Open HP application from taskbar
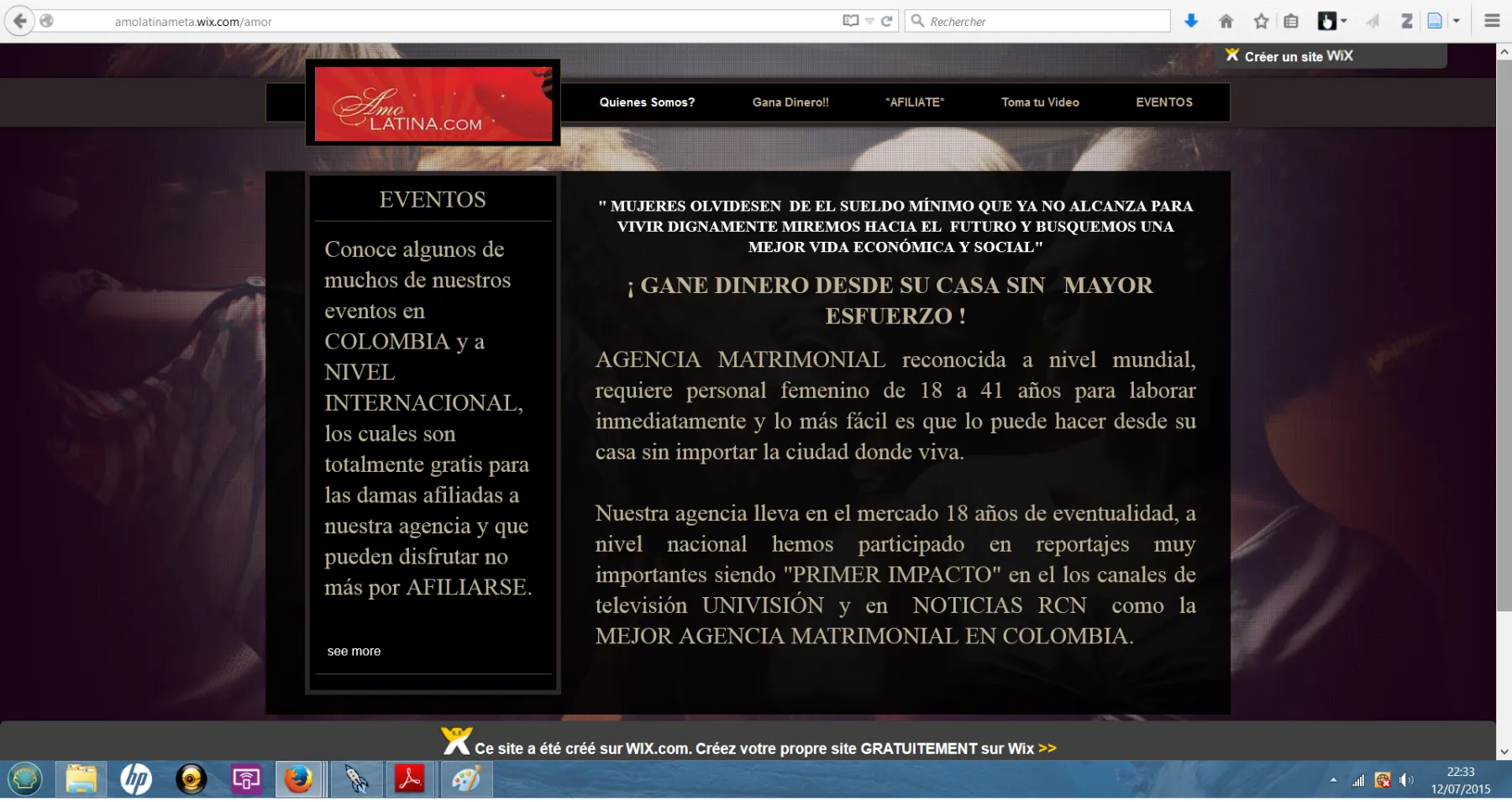1512x802 pixels. click(x=136, y=779)
